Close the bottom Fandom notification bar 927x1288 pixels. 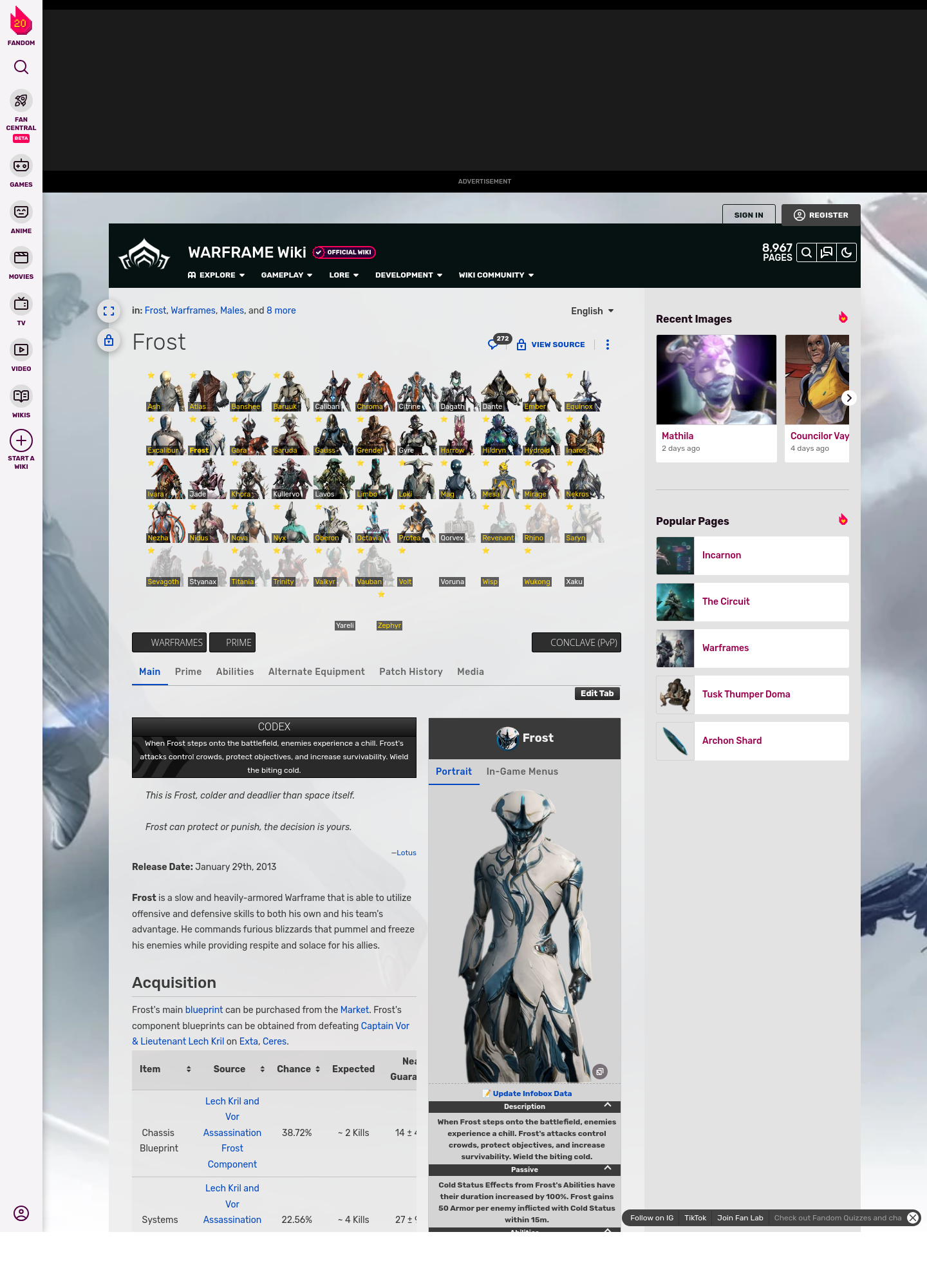tap(913, 1218)
